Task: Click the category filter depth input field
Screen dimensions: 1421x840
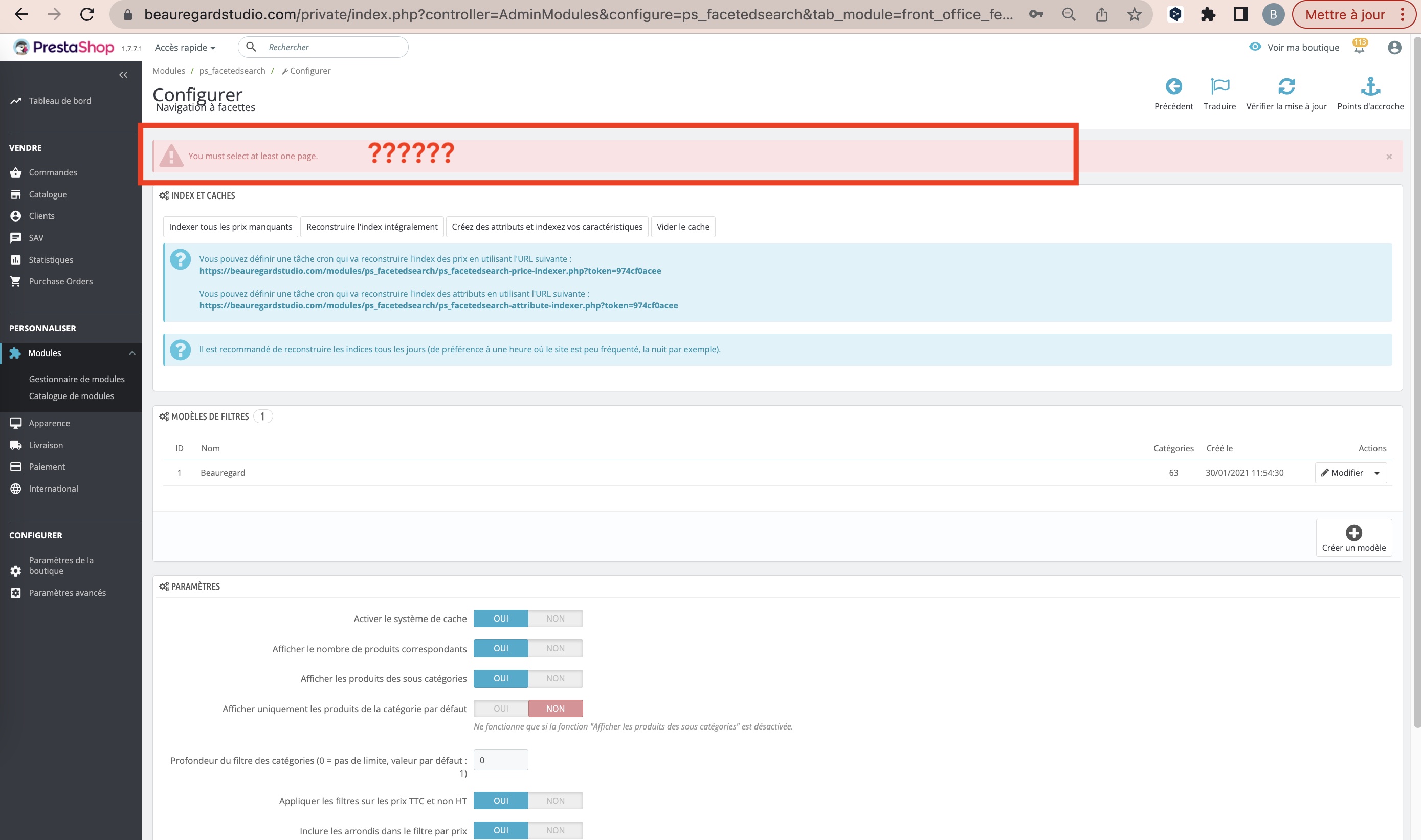Action: (x=500, y=759)
